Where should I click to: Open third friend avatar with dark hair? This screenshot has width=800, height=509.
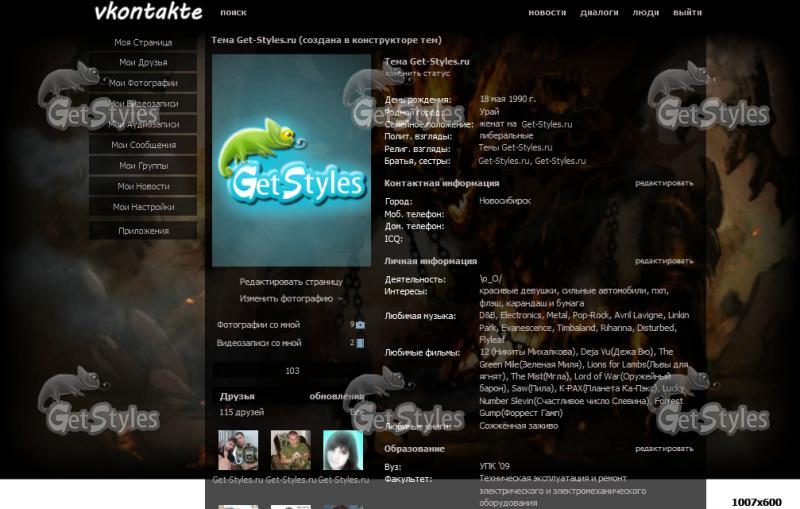[x=343, y=450]
